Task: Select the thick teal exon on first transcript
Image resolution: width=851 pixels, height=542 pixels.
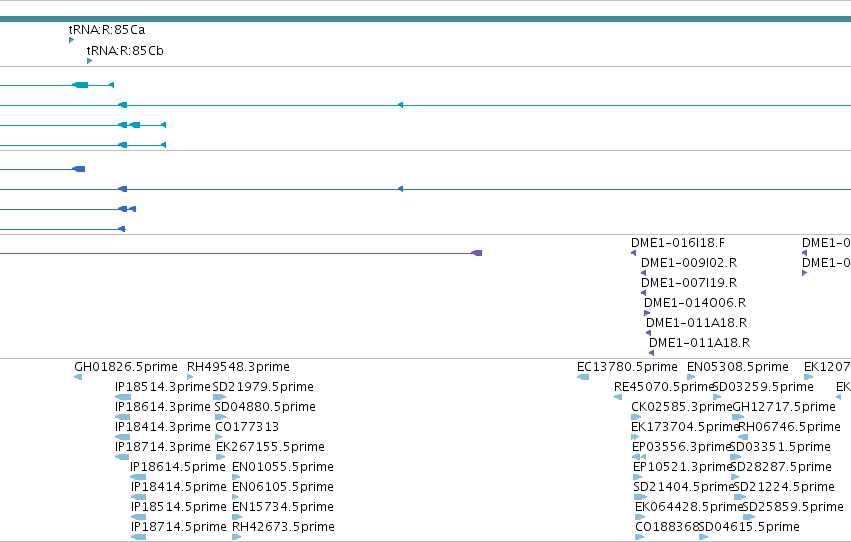Action: (x=80, y=85)
